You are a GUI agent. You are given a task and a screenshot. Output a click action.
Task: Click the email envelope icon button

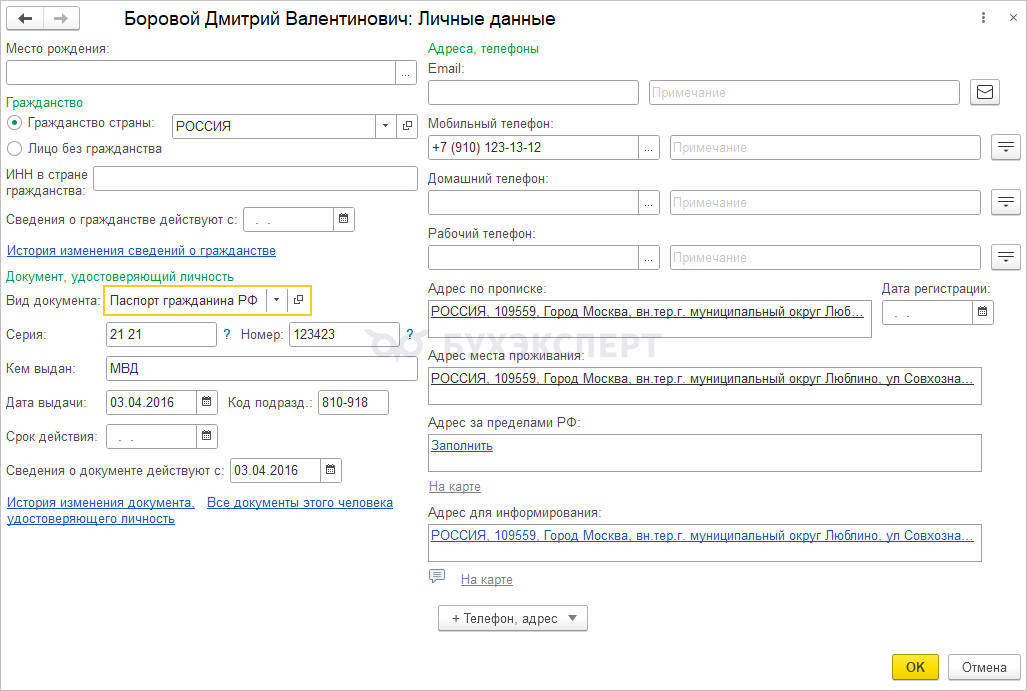985,93
